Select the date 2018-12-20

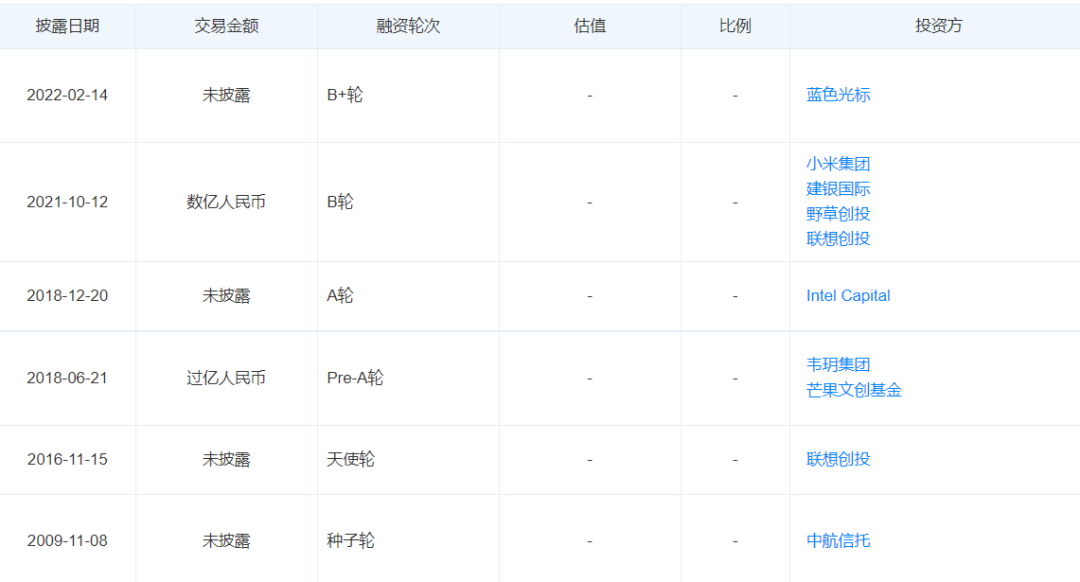68,295
